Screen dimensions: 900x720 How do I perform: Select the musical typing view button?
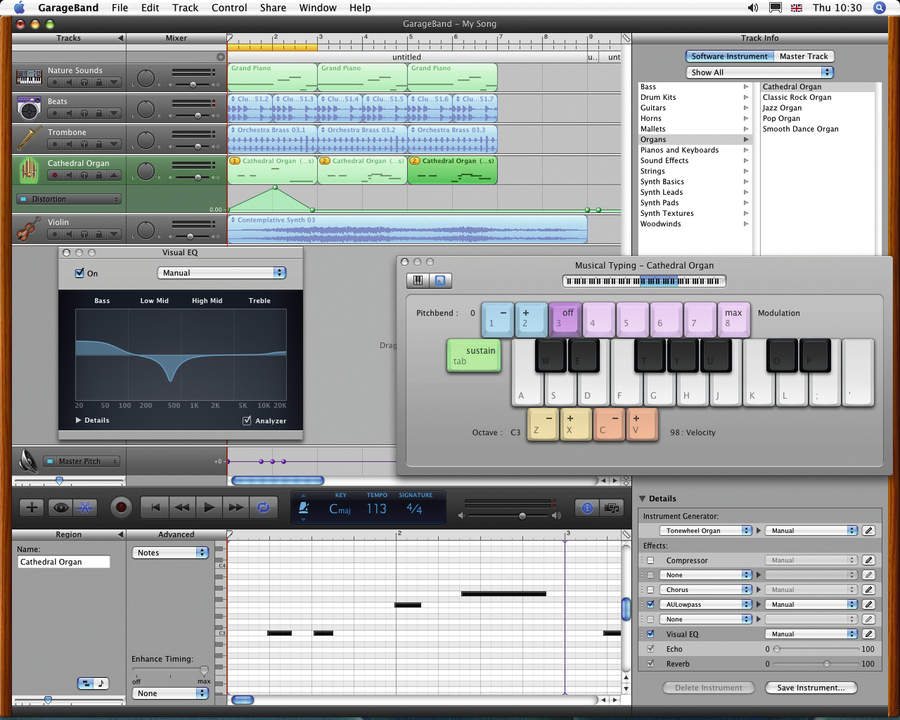[440, 280]
